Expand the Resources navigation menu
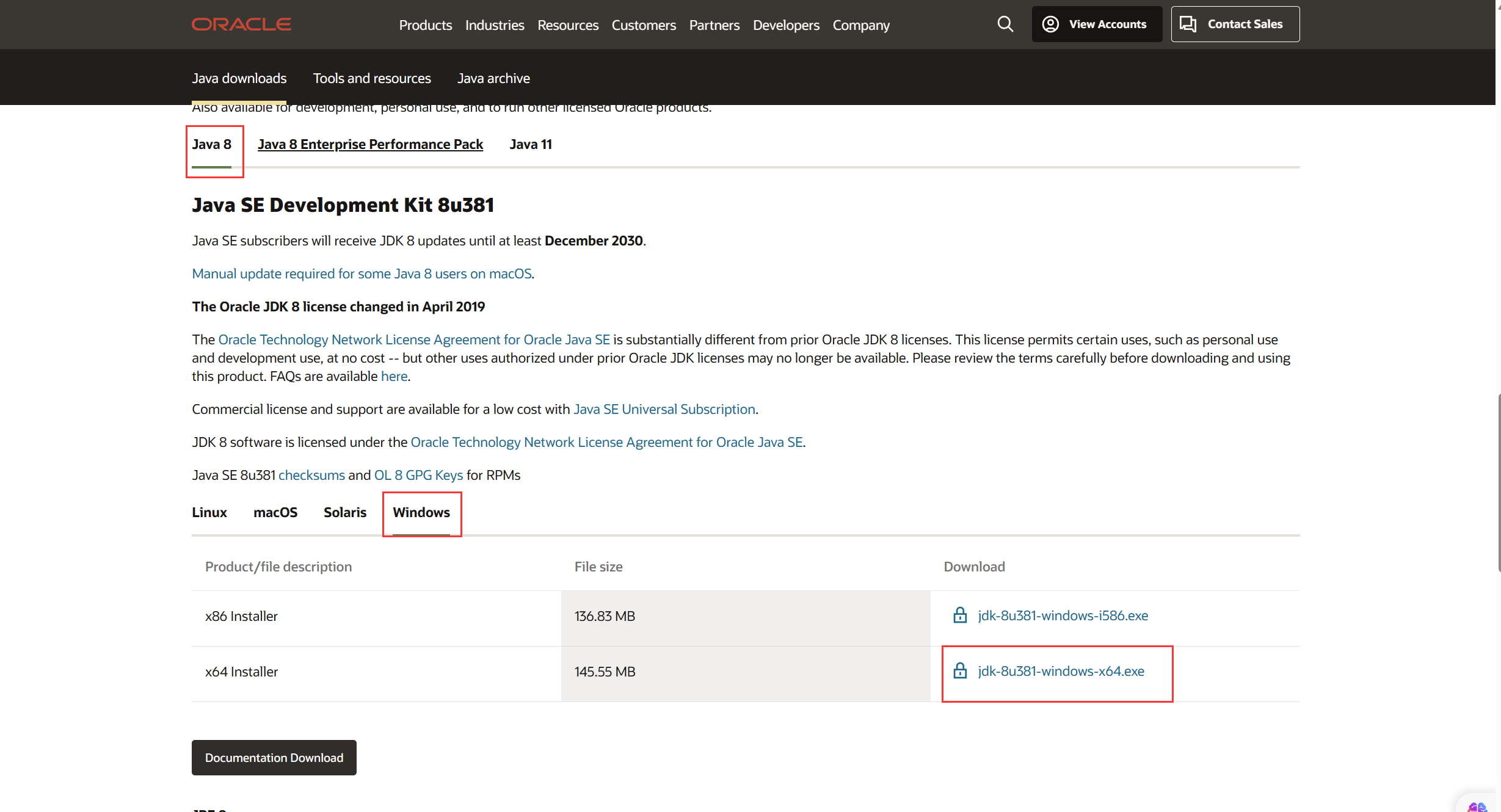Screen dimensions: 1501x812 click(567, 25)
